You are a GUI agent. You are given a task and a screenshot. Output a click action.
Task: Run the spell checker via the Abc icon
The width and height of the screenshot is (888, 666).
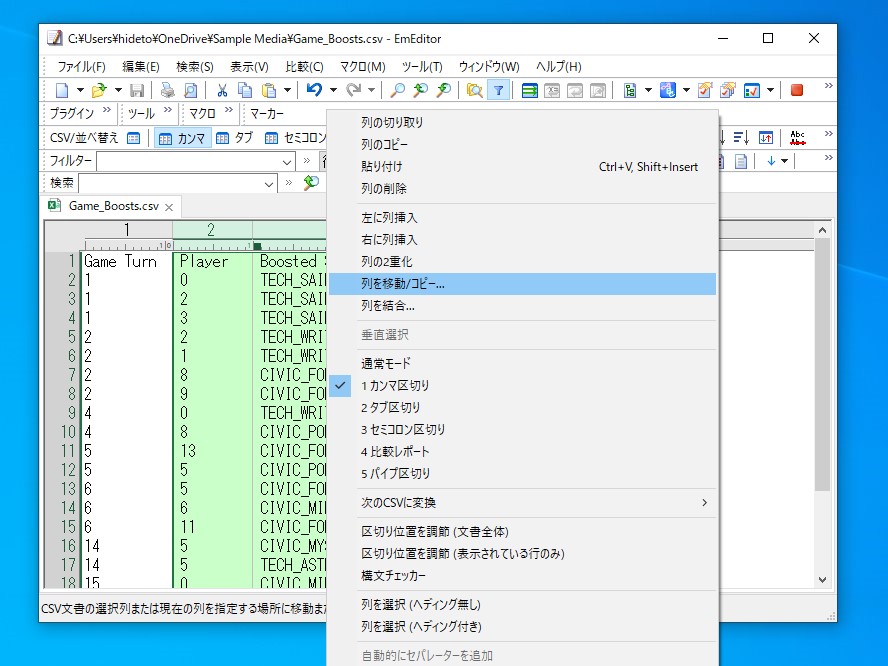point(797,138)
